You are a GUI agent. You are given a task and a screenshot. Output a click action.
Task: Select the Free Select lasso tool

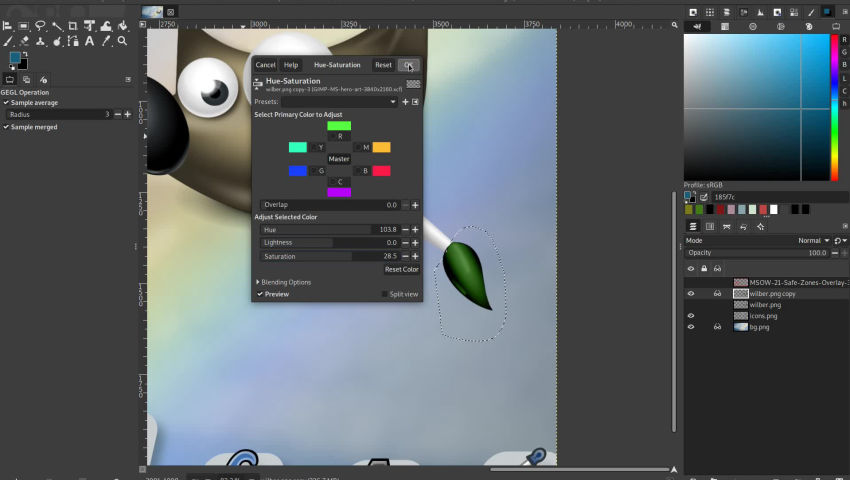coord(40,25)
